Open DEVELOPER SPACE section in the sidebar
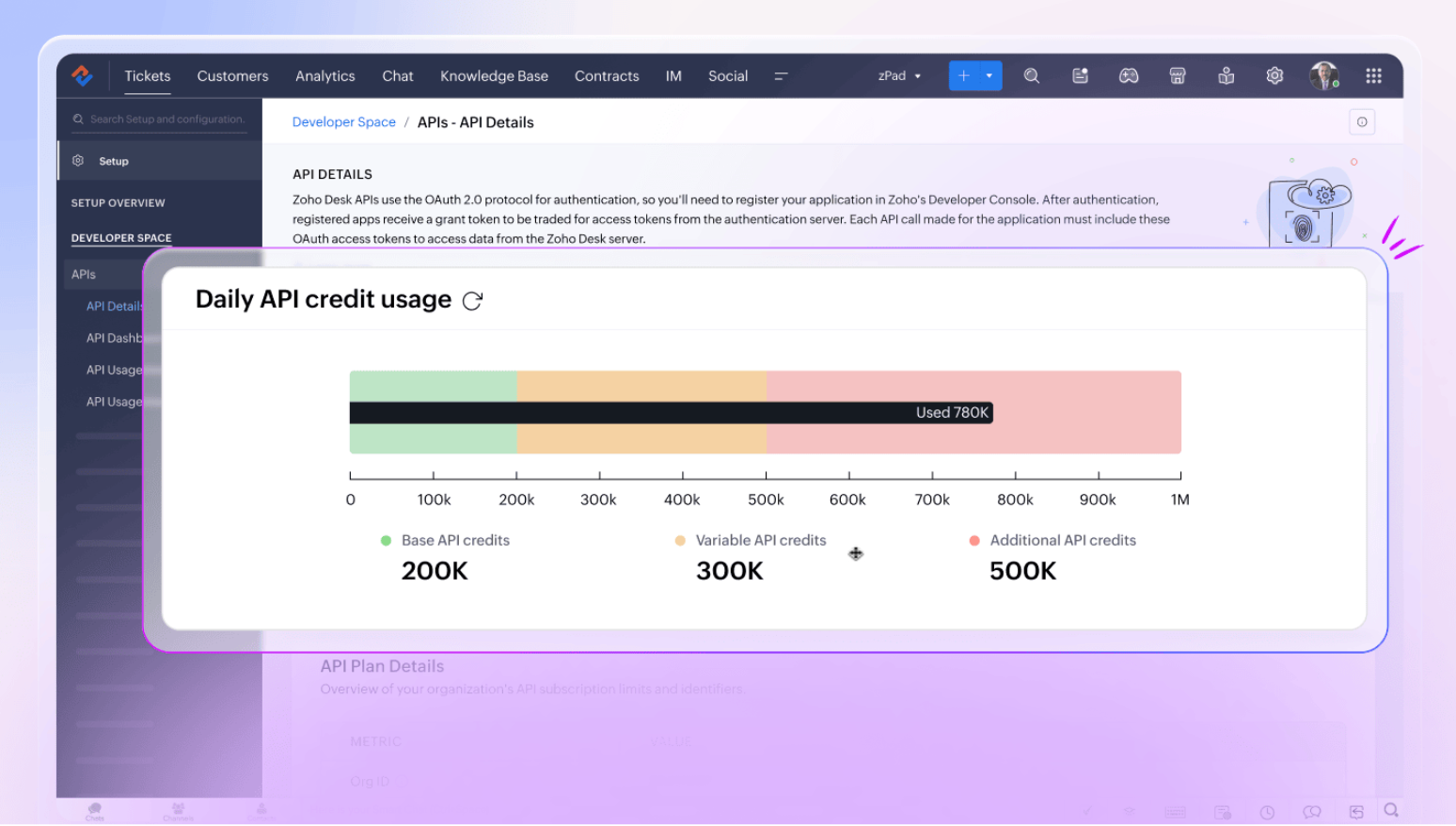Screen dimensions: 1456x826 pos(121,238)
